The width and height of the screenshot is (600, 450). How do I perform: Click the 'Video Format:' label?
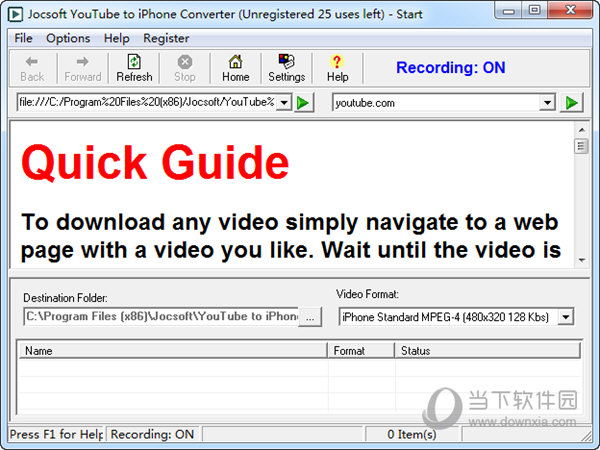click(367, 294)
